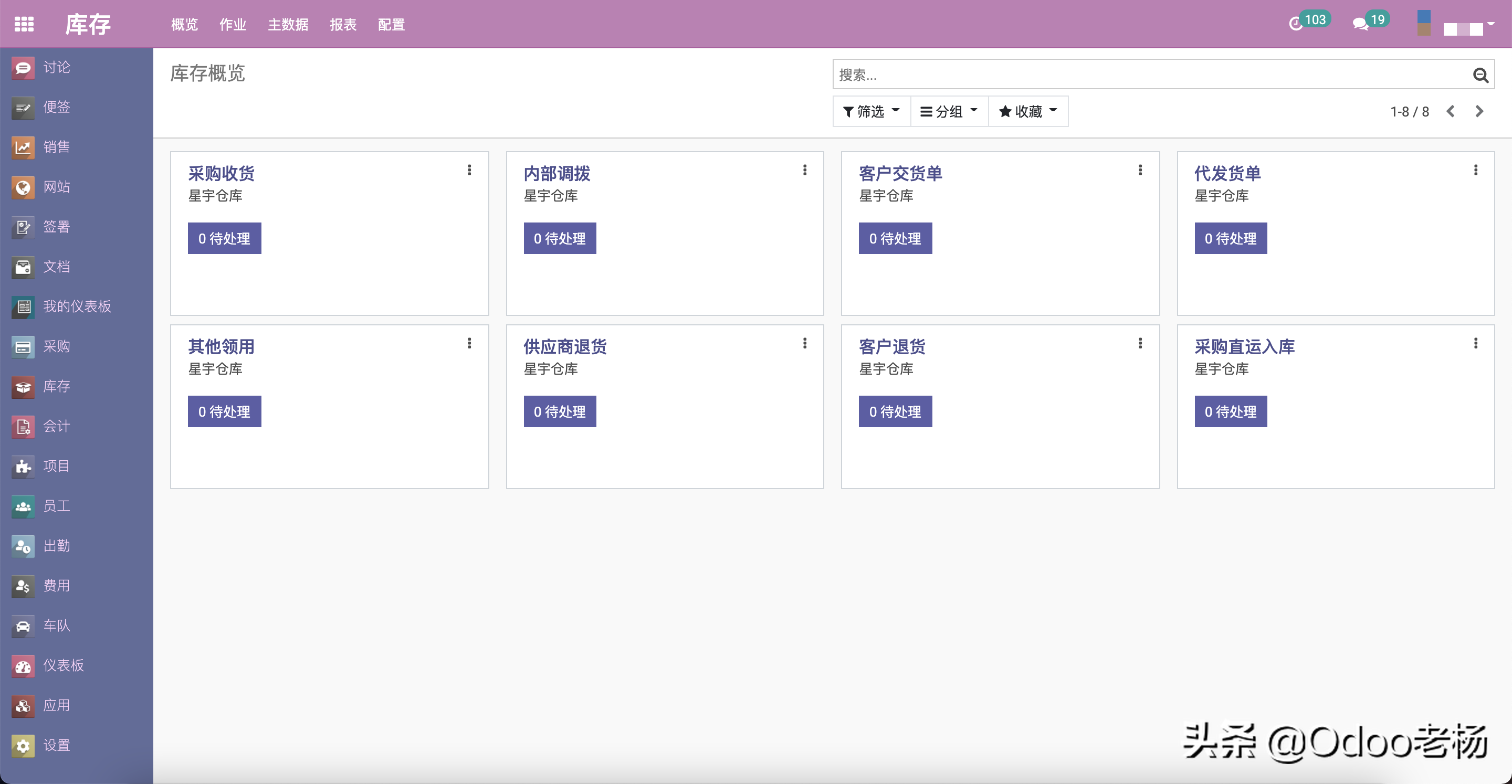Open the apps grid menu icon
The image size is (1512, 784).
coord(24,24)
